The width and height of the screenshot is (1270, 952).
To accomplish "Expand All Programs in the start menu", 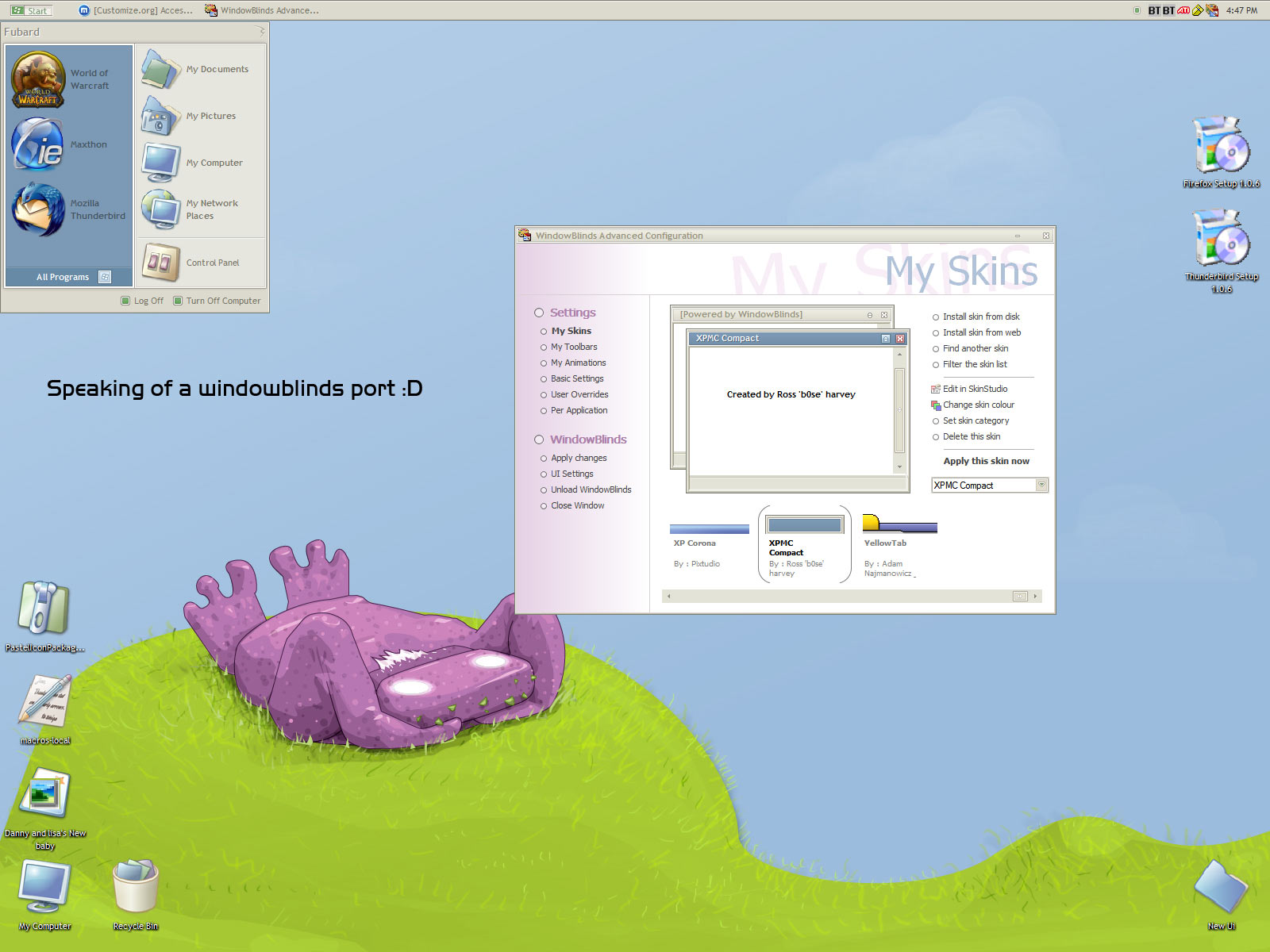I will click(x=69, y=277).
